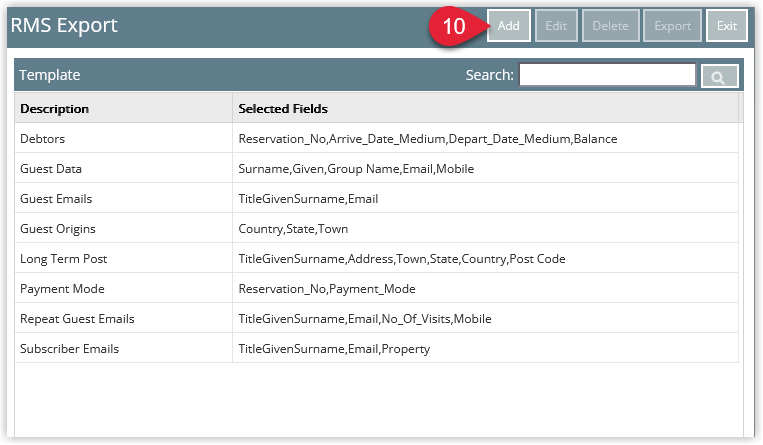Viewport: 763px width, 445px height.
Task: Select the Payment Mode template row
Action: [376, 289]
